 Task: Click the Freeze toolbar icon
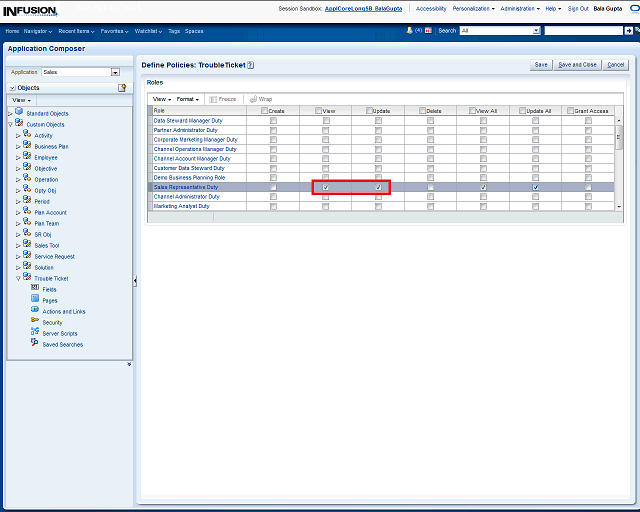point(212,99)
